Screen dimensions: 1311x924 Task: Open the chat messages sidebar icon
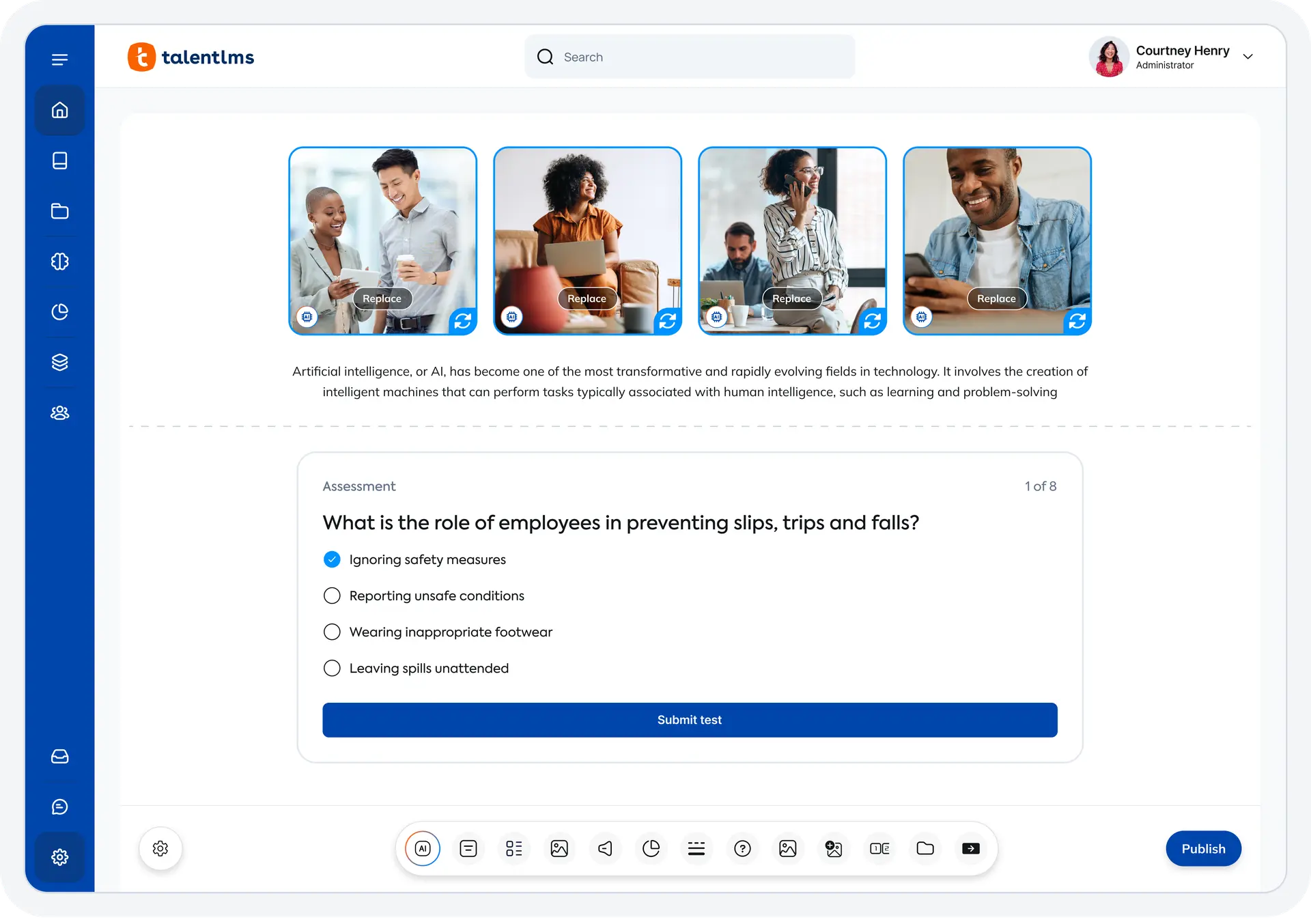pyautogui.click(x=60, y=807)
